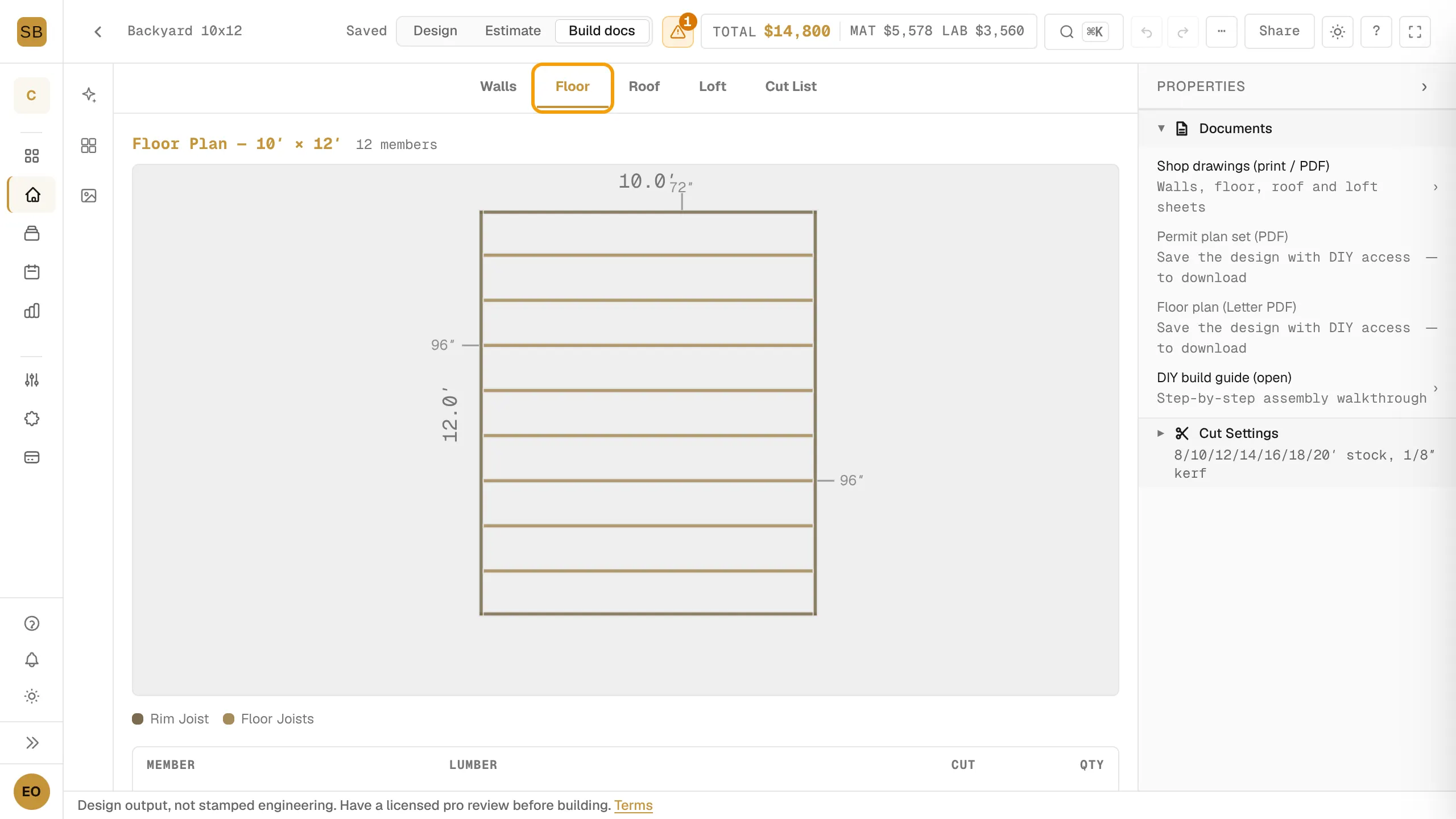1456x819 pixels.
Task: Open the billing card icon
Action: coord(32,457)
